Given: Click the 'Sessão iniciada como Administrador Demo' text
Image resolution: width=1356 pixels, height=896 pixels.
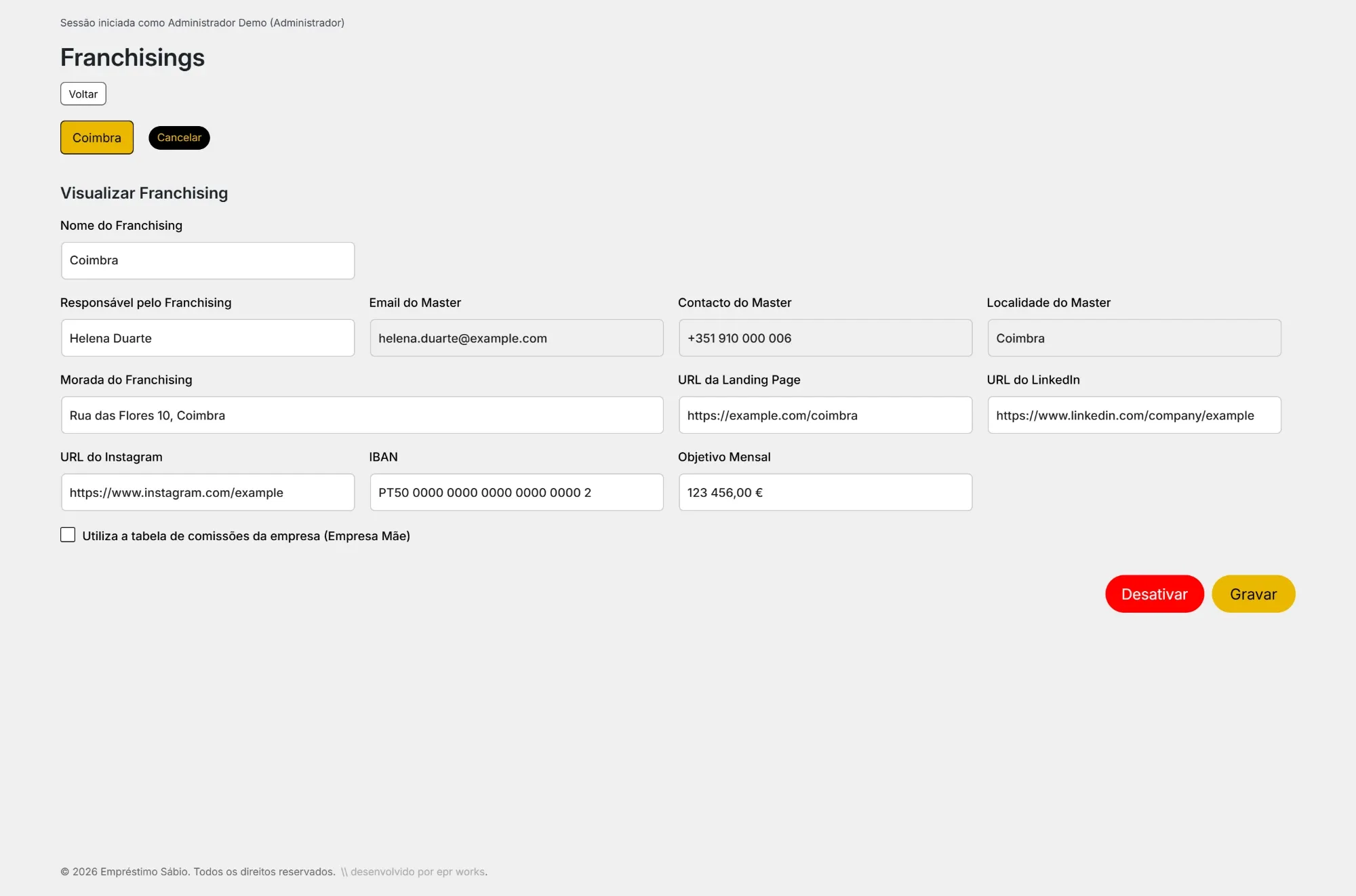Looking at the screenshot, I should (202, 22).
